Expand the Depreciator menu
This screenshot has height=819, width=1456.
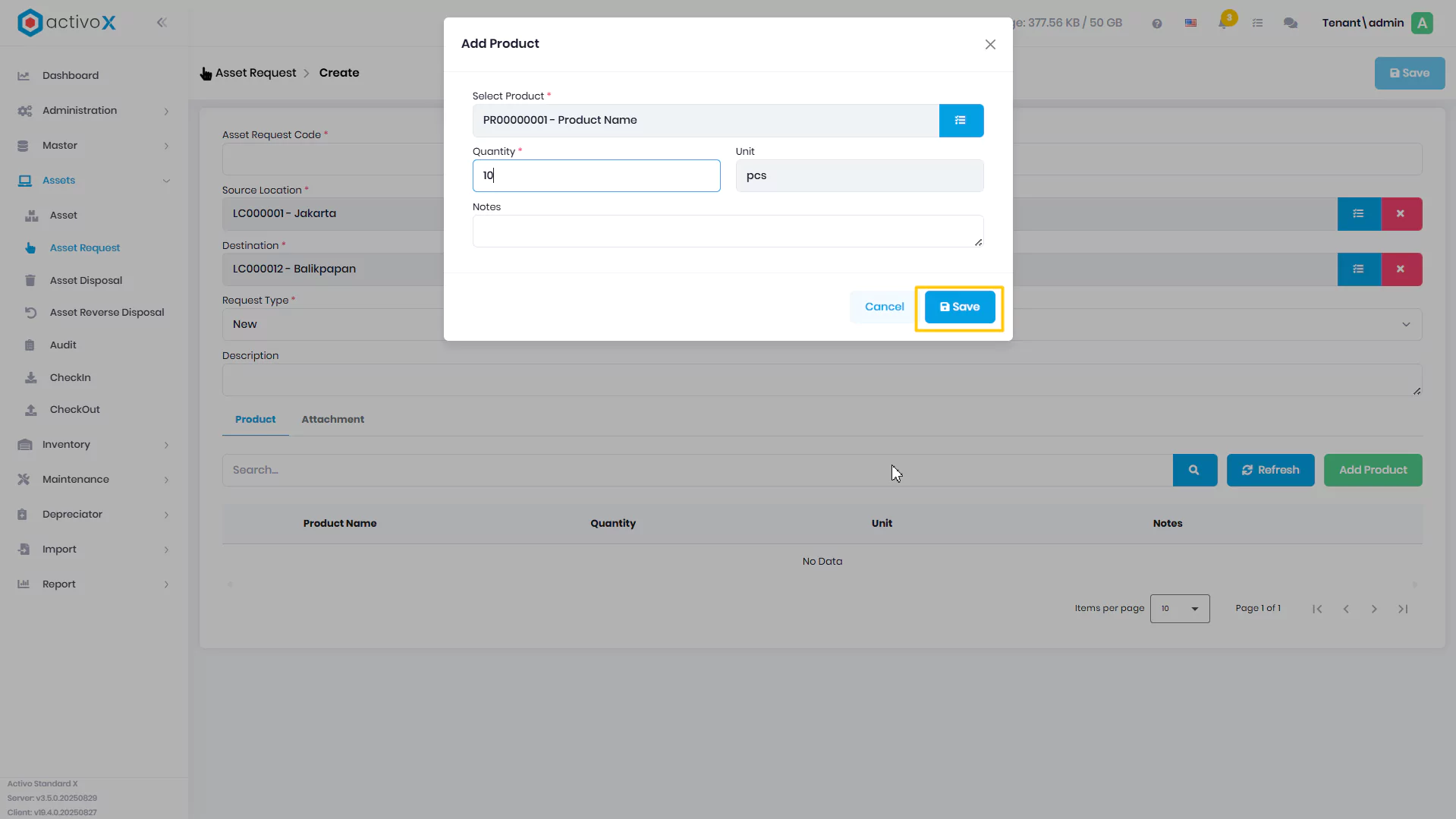tap(93, 515)
